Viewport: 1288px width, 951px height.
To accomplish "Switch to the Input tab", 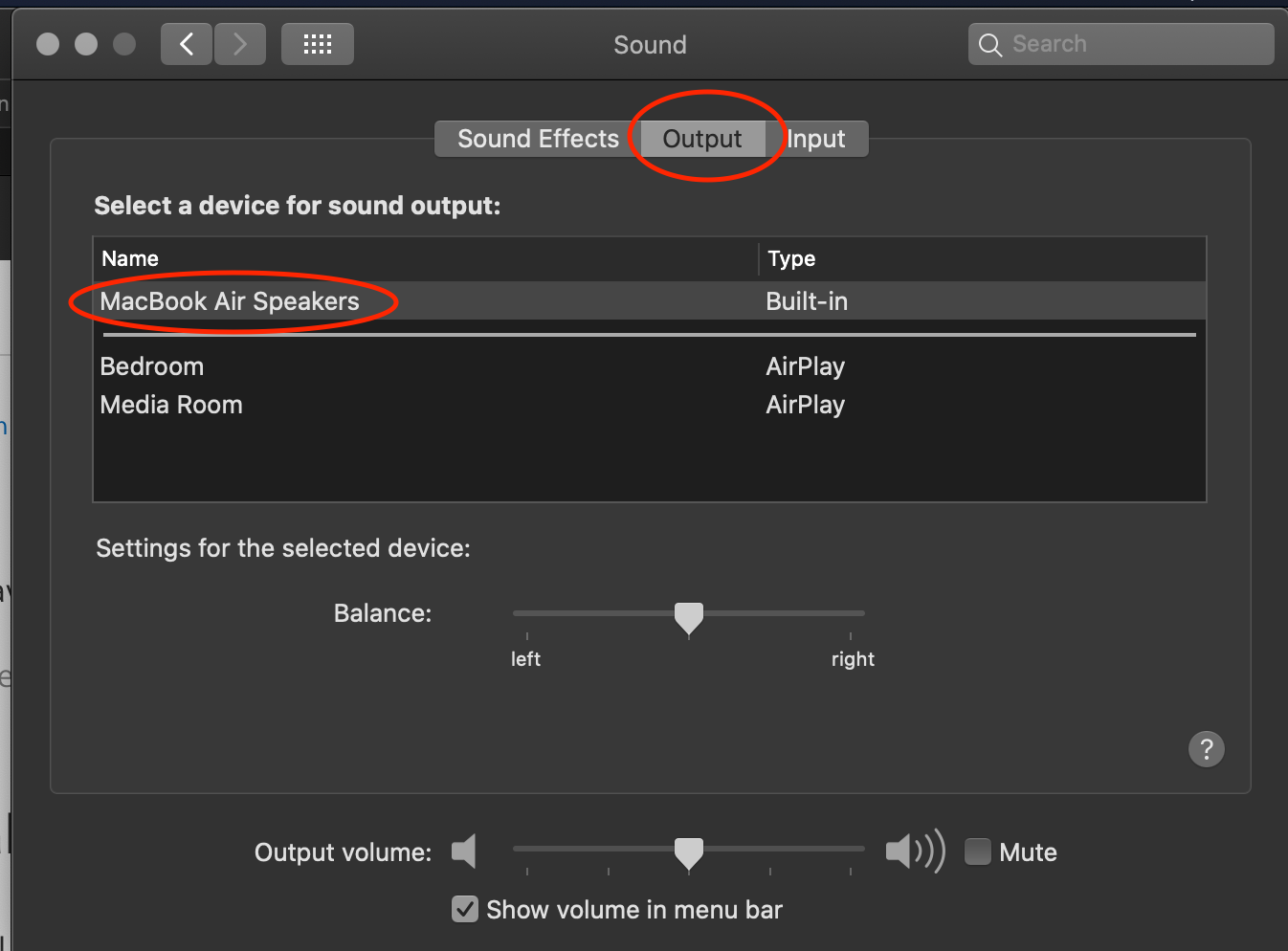I will [x=816, y=139].
